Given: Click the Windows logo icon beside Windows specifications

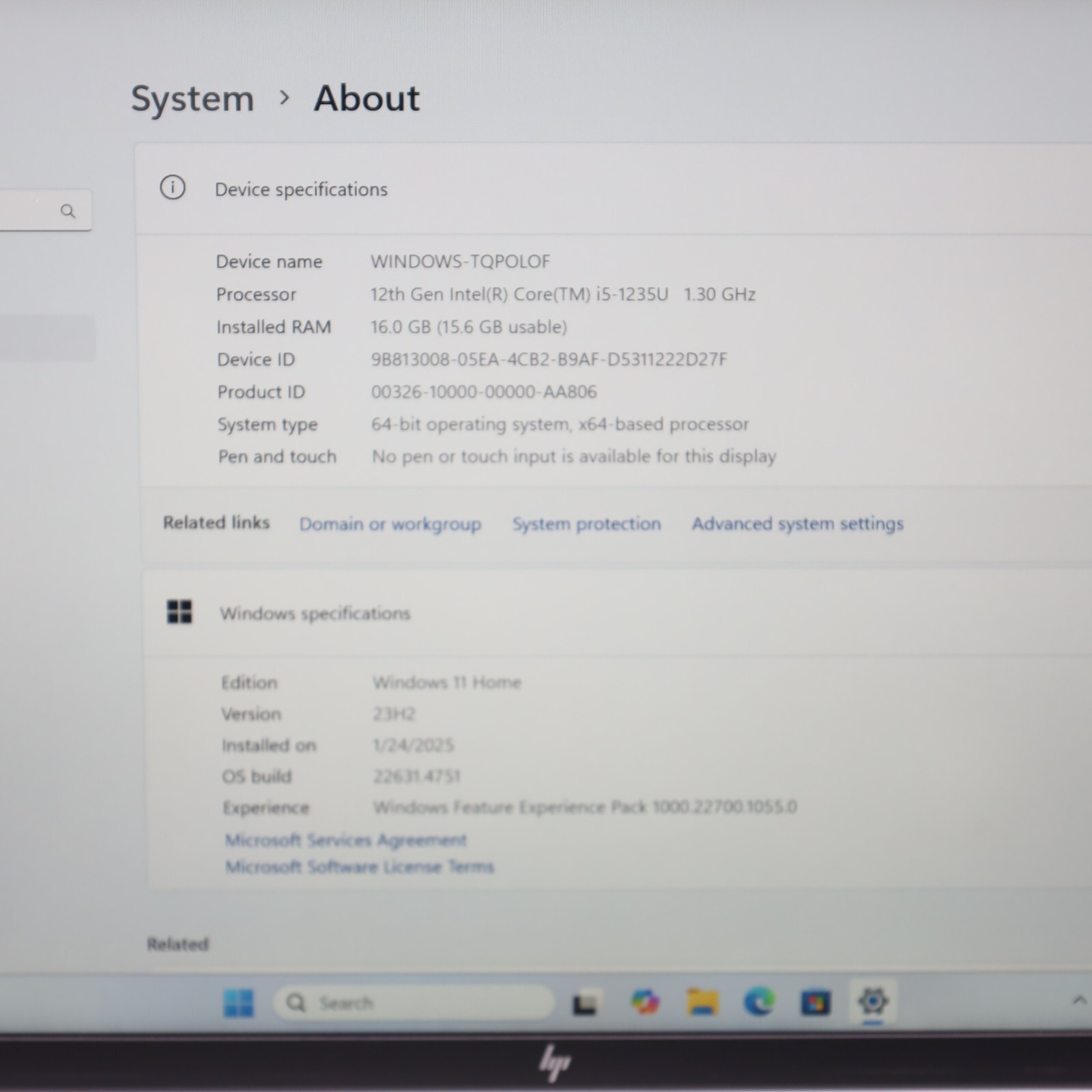Looking at the screenshot, I should (x=179, y=612).
